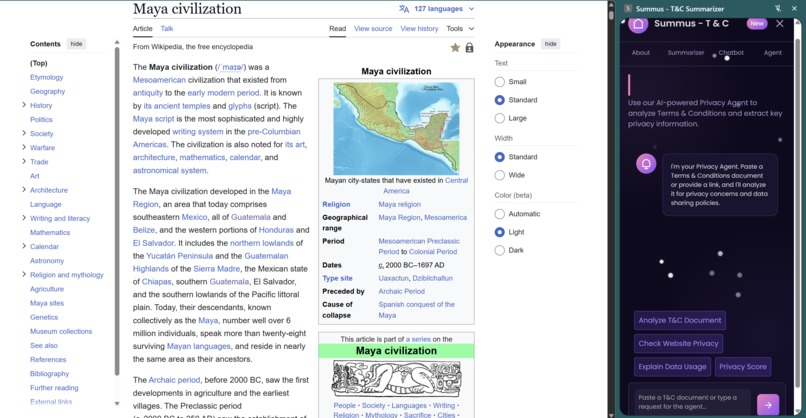The image size is (806, 418).
Task: Open the Mayan languages link
Action: pos(198,347)
